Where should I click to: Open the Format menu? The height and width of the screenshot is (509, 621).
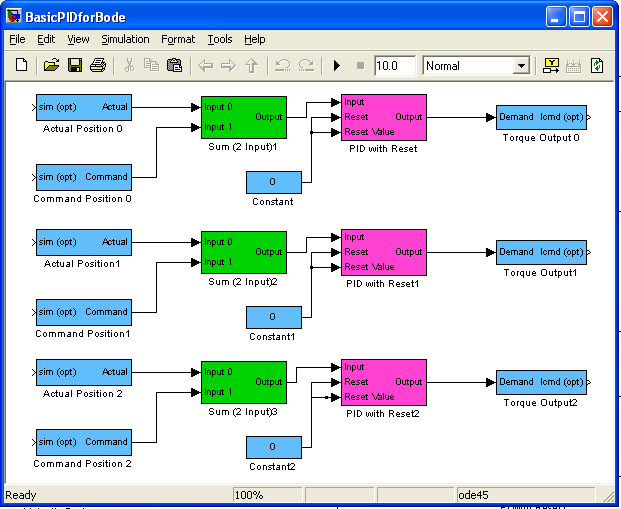[x=178, y=39]
